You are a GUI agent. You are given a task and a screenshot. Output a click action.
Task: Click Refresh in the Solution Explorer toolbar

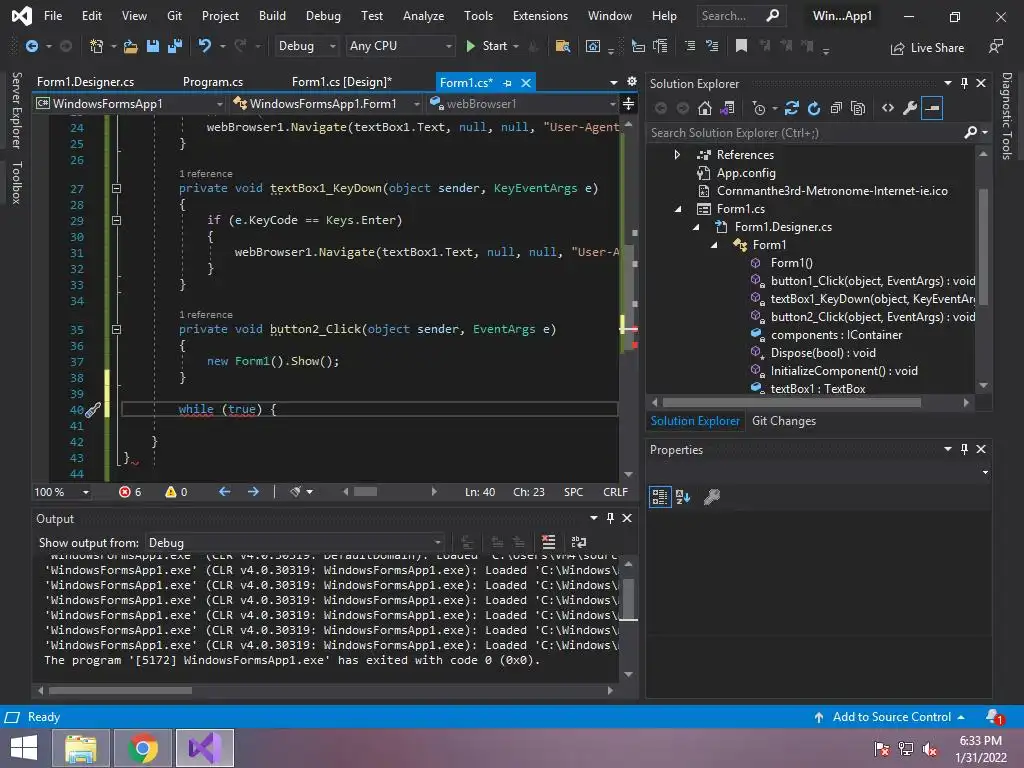(814, 108)
